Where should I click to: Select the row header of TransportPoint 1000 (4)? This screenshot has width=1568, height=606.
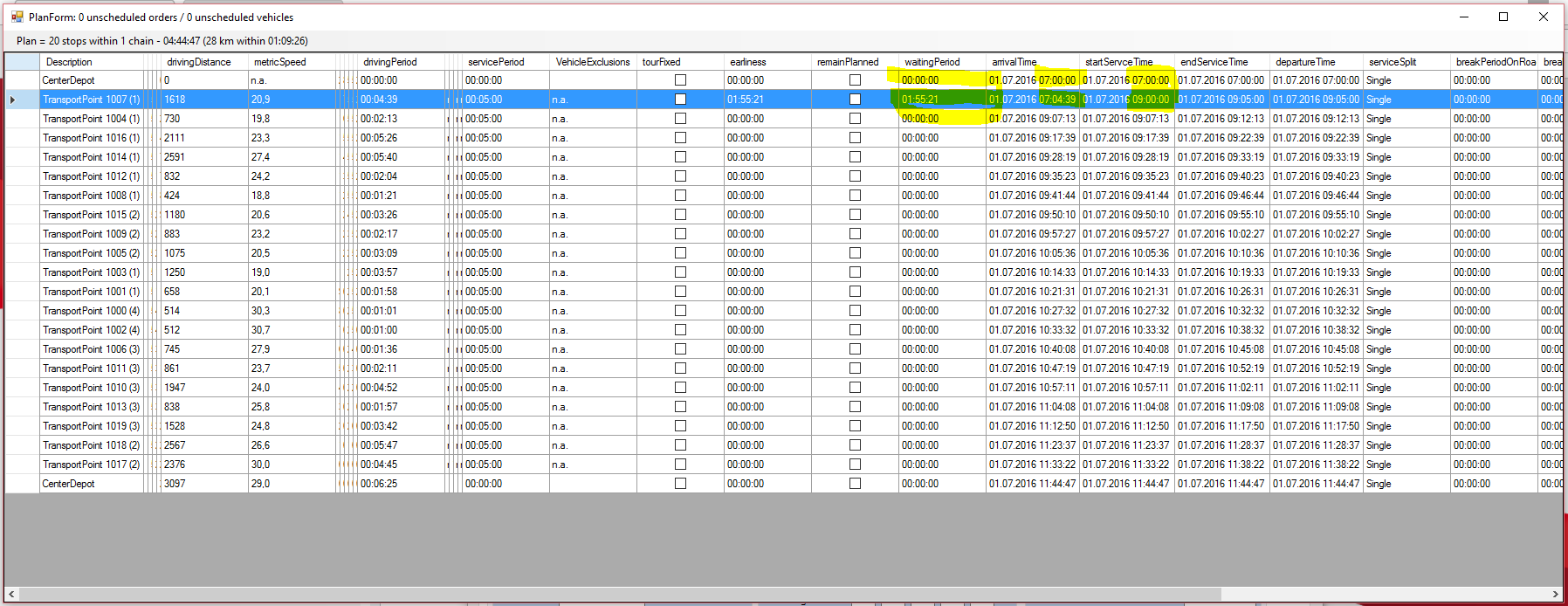coord(22,311)
